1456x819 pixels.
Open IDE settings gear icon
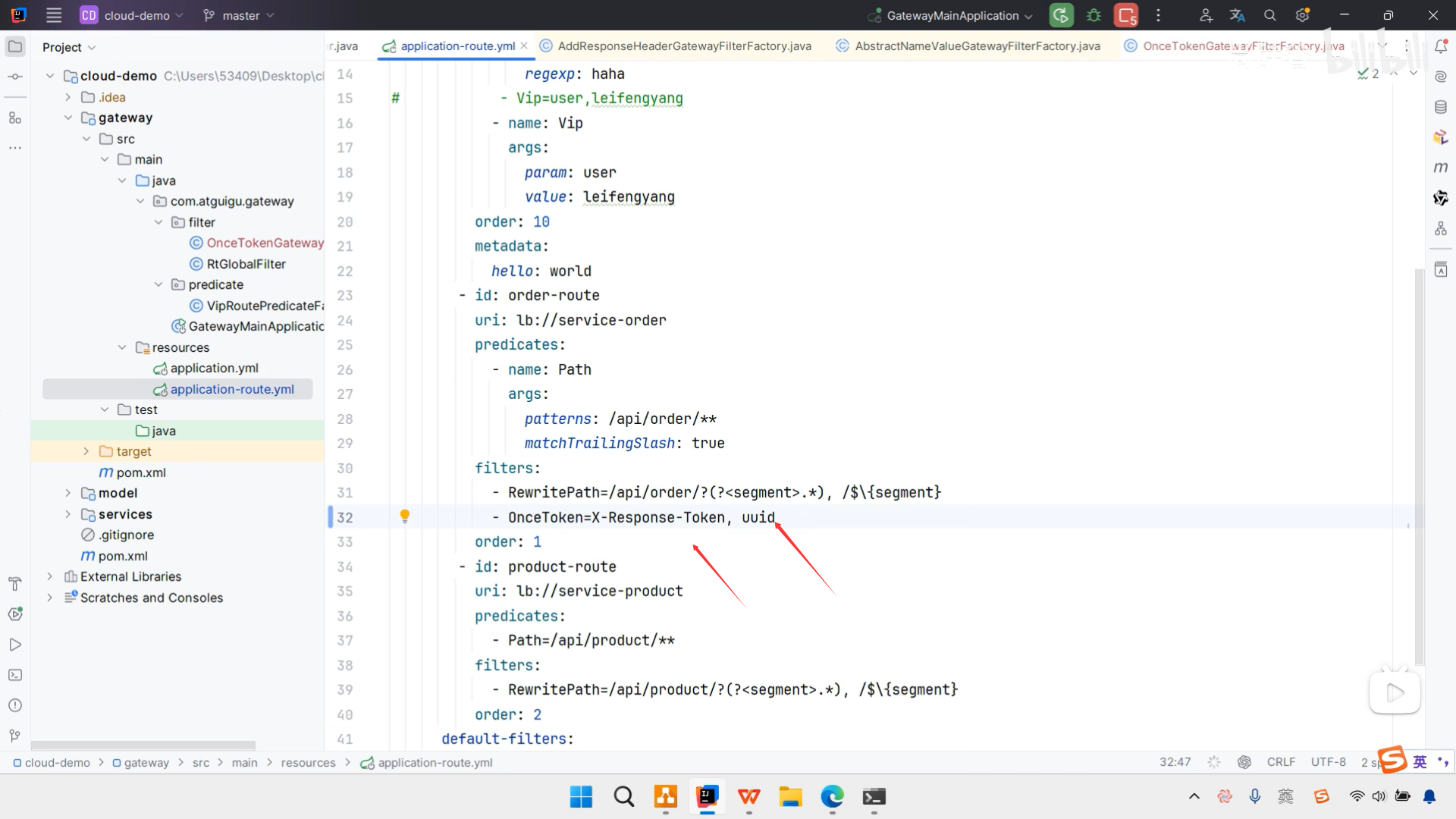1303,15
